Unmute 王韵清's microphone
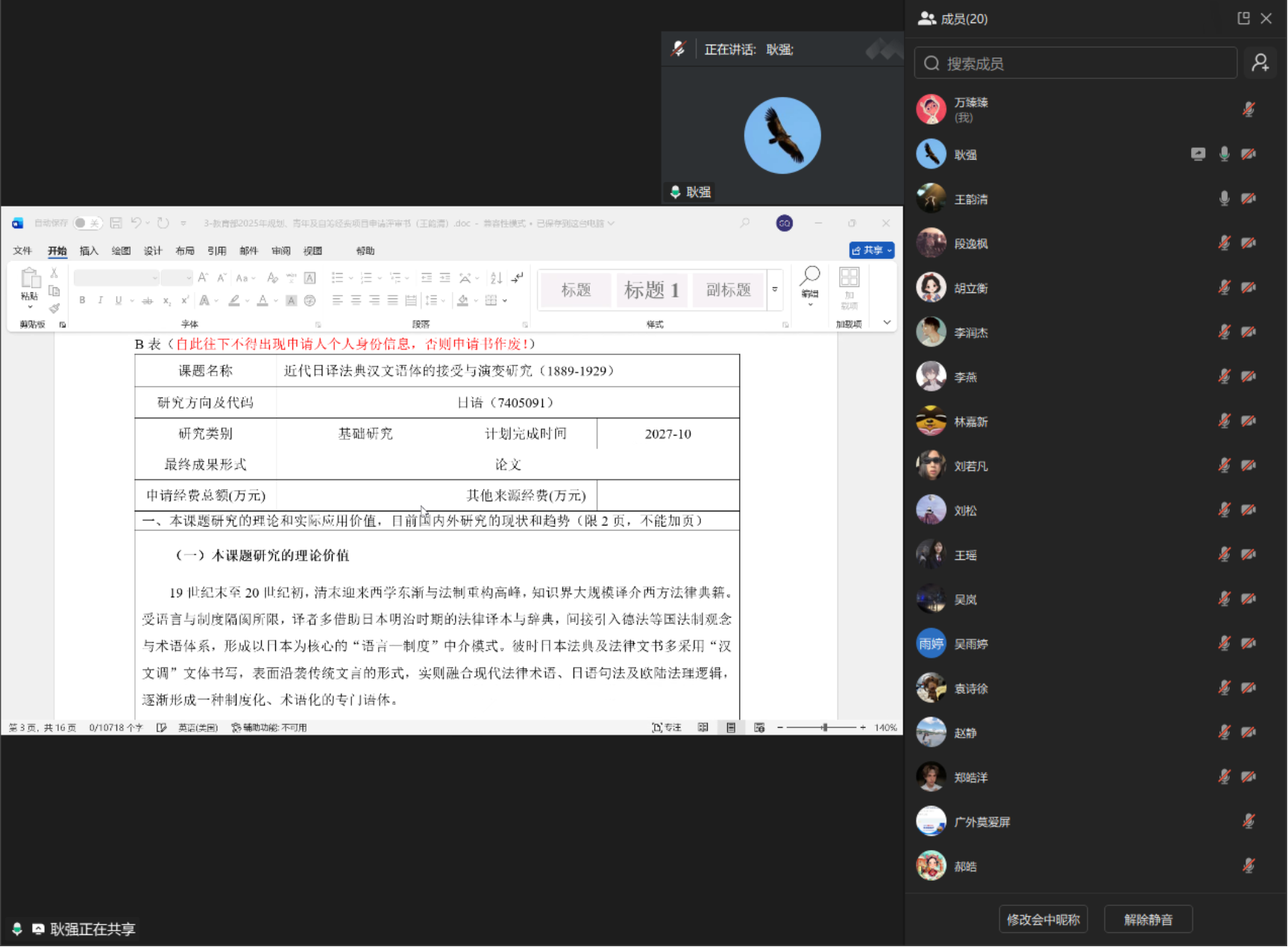1288x947 pixels. (x=1223, y=198)
